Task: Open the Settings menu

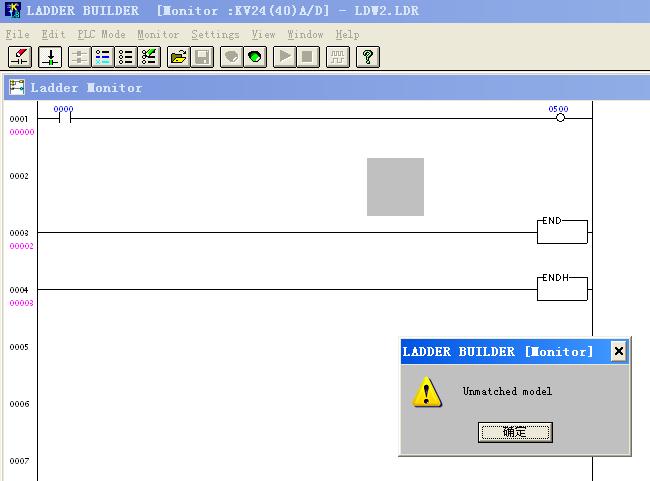Action: (215, 34)
